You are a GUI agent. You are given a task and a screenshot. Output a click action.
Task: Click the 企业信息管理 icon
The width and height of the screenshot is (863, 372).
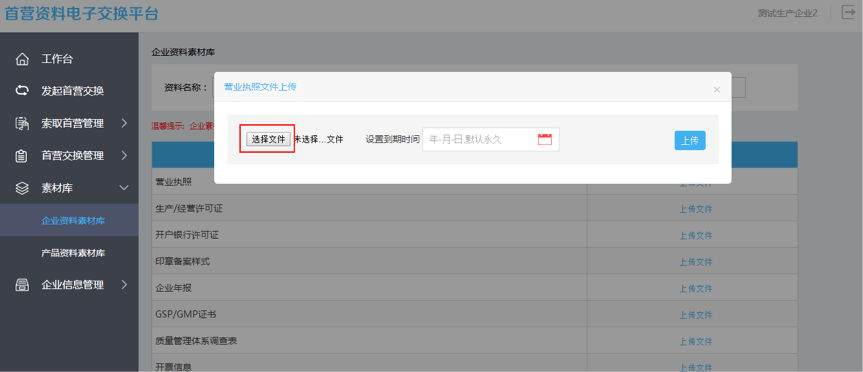[x=21, y=285]
